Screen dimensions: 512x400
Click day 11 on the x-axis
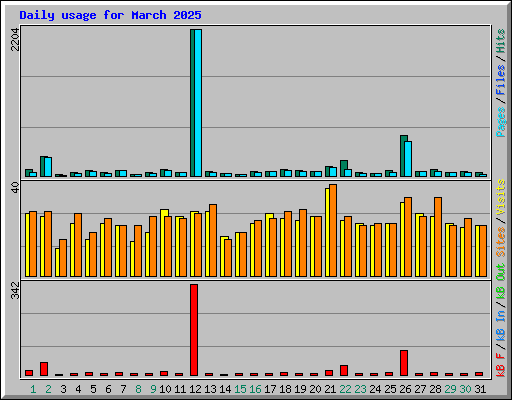point(180,389)
